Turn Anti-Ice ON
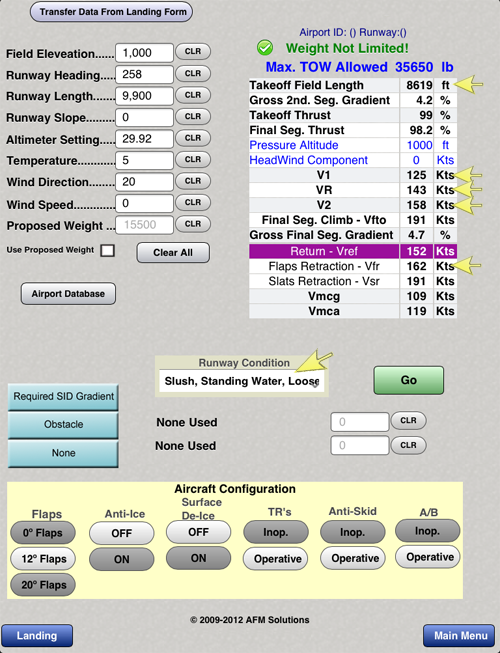 [x=122, y=559]
